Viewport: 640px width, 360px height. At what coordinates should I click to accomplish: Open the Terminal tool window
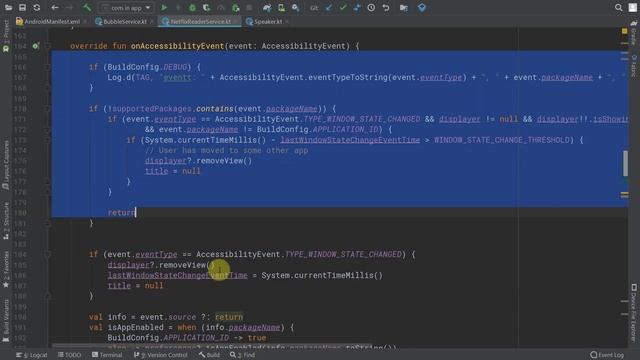pos(107,355)
